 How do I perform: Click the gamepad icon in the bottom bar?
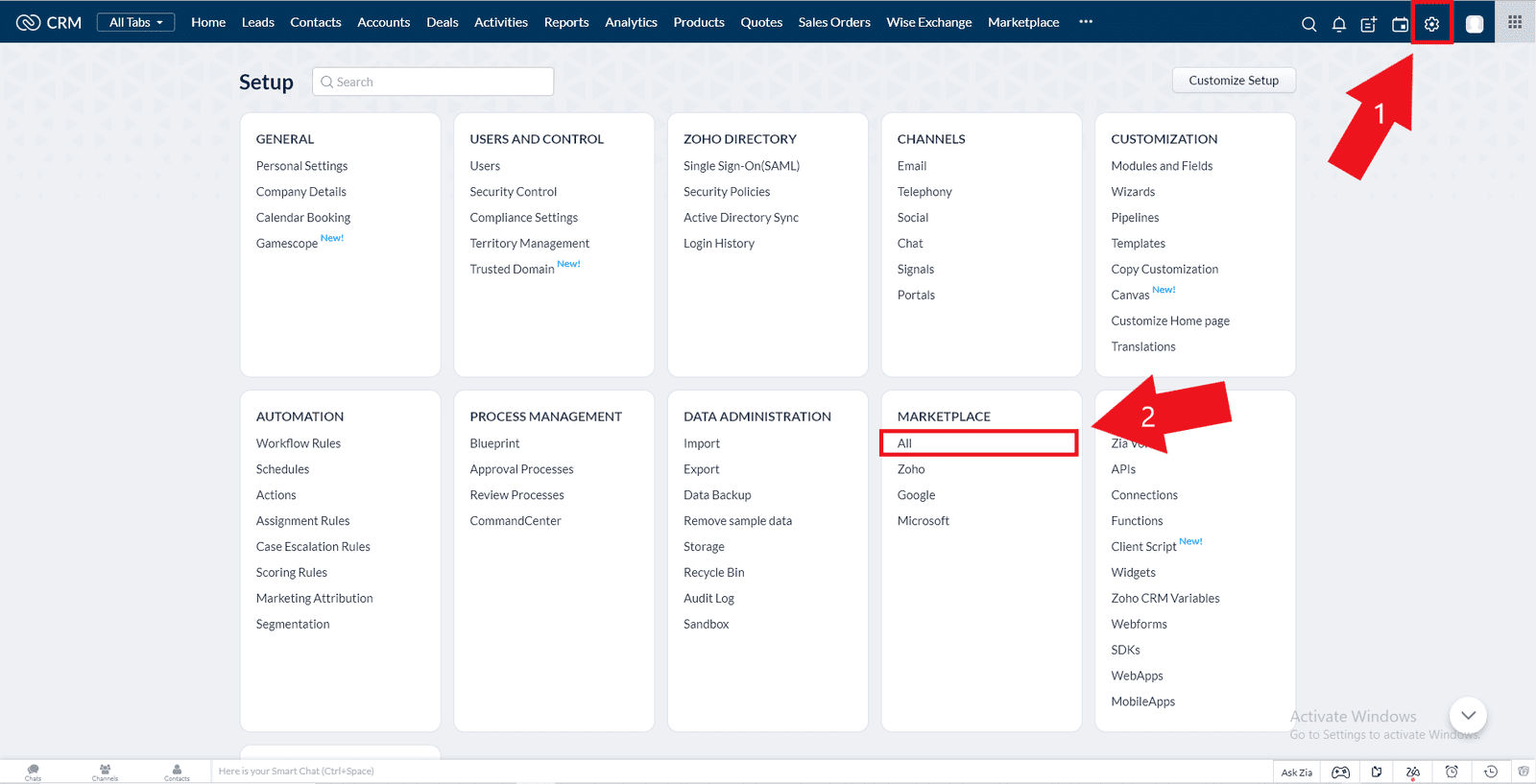tap(1341, 772)
